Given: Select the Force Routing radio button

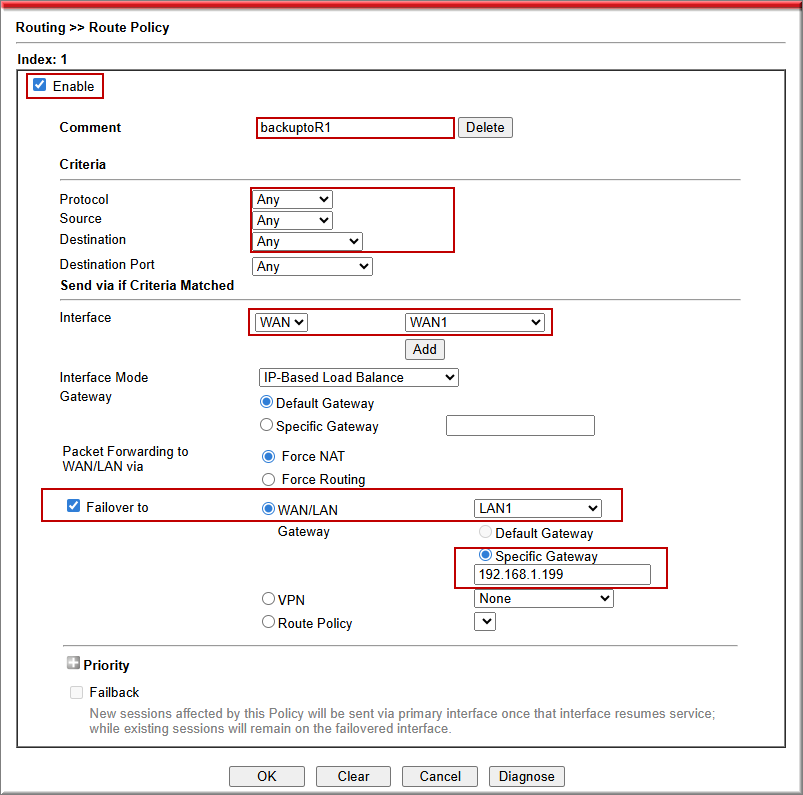Looking at the screenshot, I should pyautogui.click(x=267, y=479).
